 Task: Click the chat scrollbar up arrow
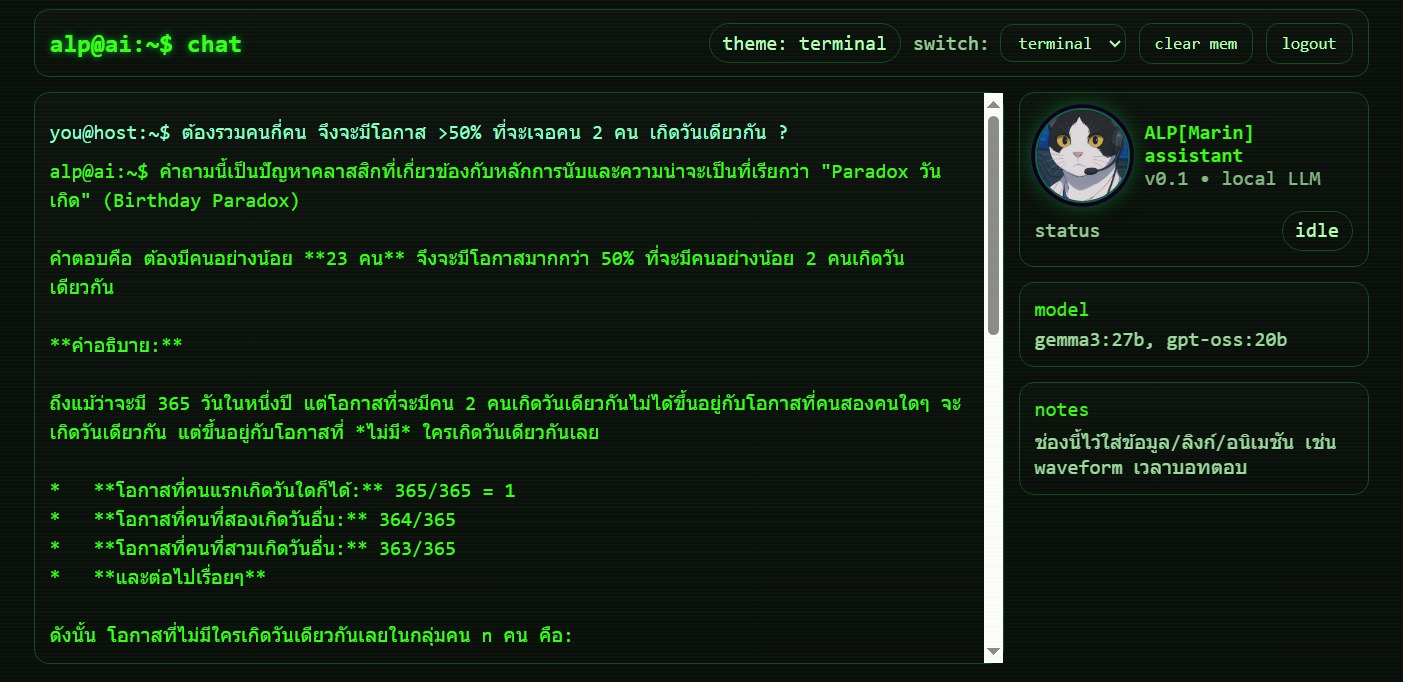tap(993, 104)
